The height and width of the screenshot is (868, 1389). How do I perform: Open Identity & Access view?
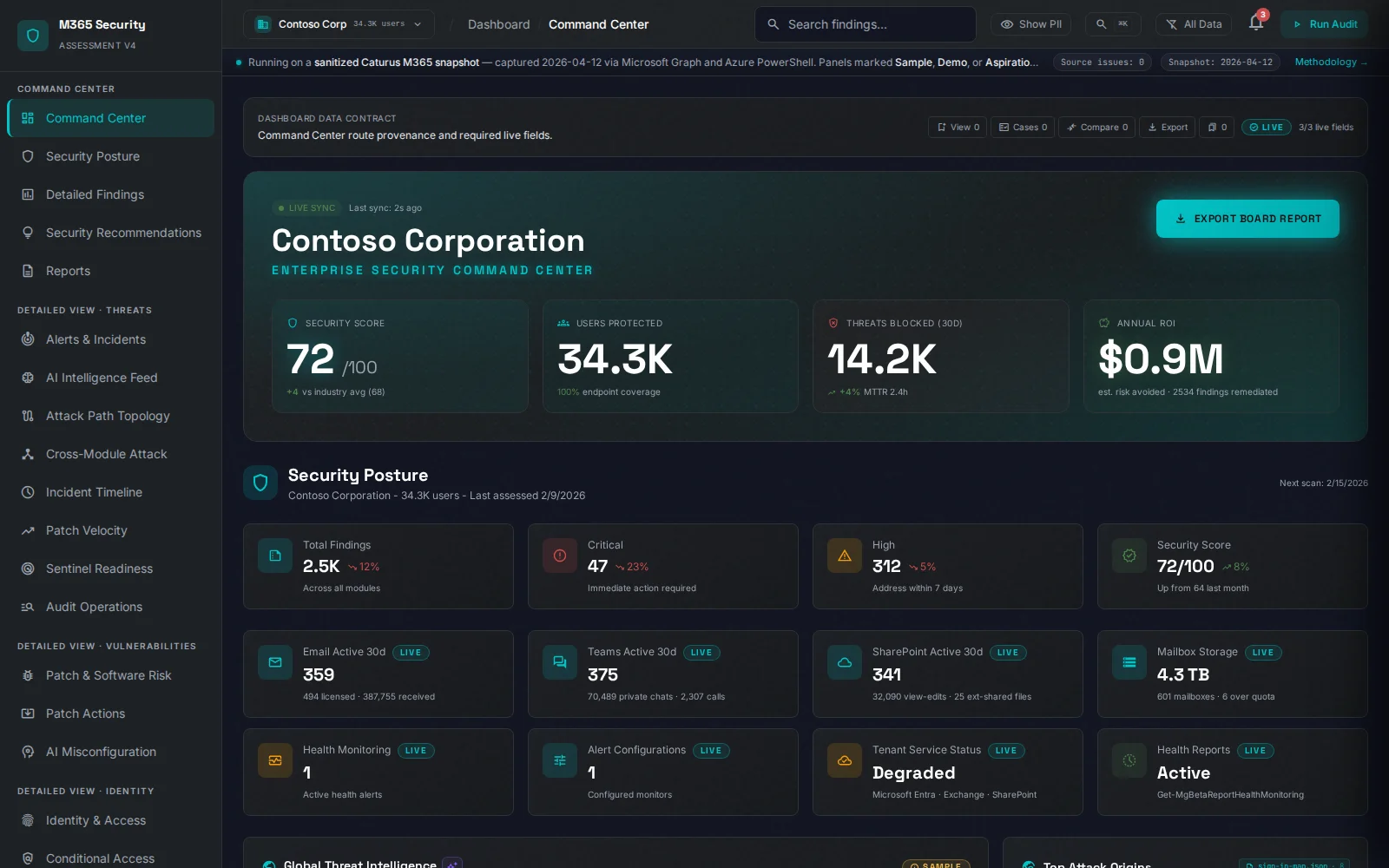[110, 820]
